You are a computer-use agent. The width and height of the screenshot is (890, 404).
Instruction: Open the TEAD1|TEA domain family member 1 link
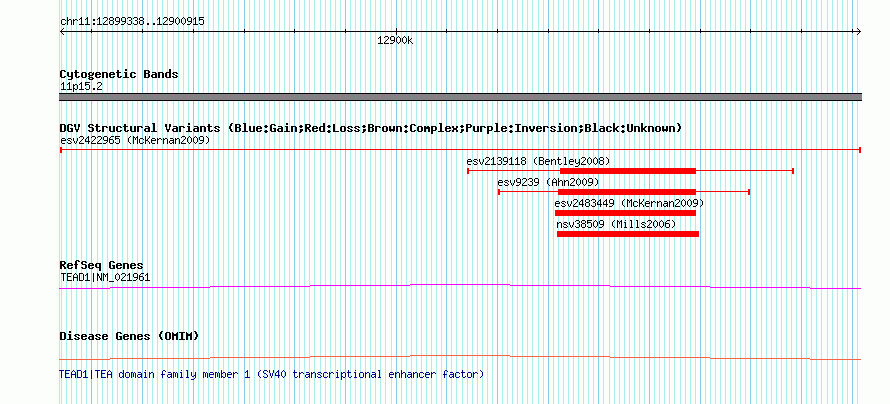pos(272,374)
